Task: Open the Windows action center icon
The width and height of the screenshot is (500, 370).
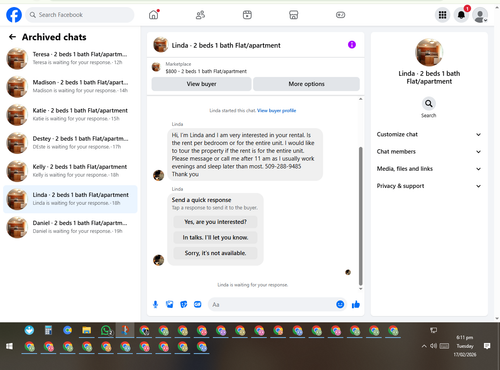Action: pos(487,346)
